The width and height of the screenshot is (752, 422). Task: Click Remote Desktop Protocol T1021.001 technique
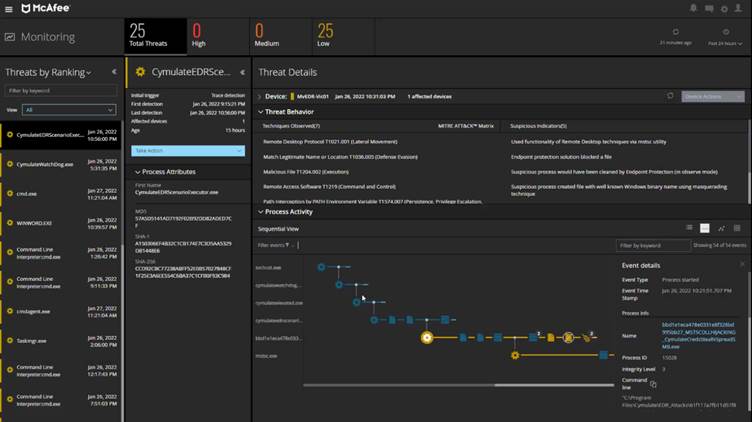tap(330, 142)
